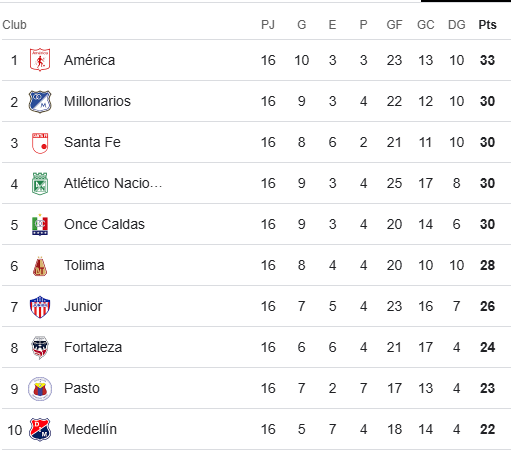Click the Club column header
This screenshot has height=451, width=511.
tap(14, 25)
